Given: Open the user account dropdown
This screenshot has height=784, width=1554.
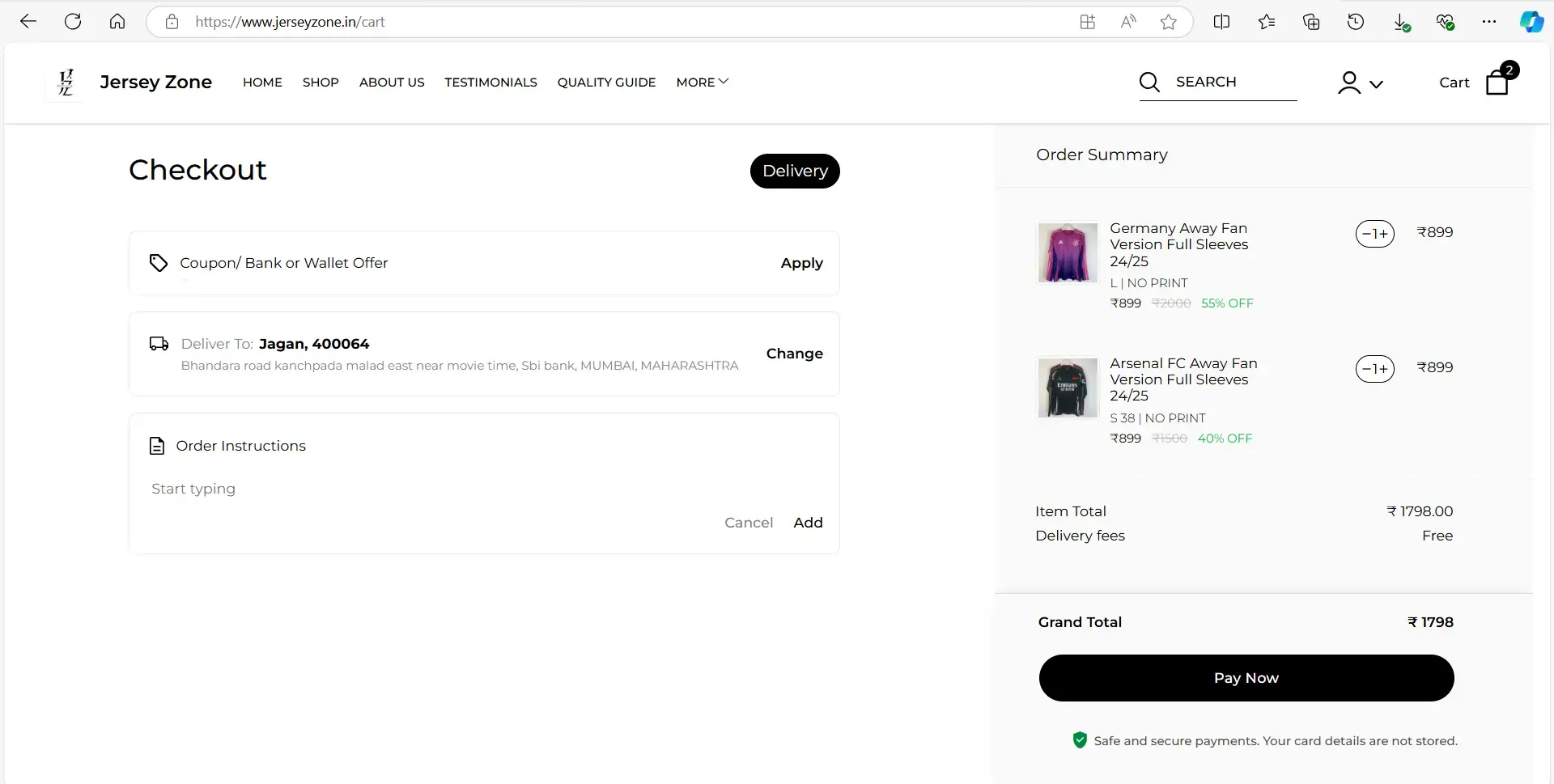Looking at the screenshot, I should point(1360,83).
